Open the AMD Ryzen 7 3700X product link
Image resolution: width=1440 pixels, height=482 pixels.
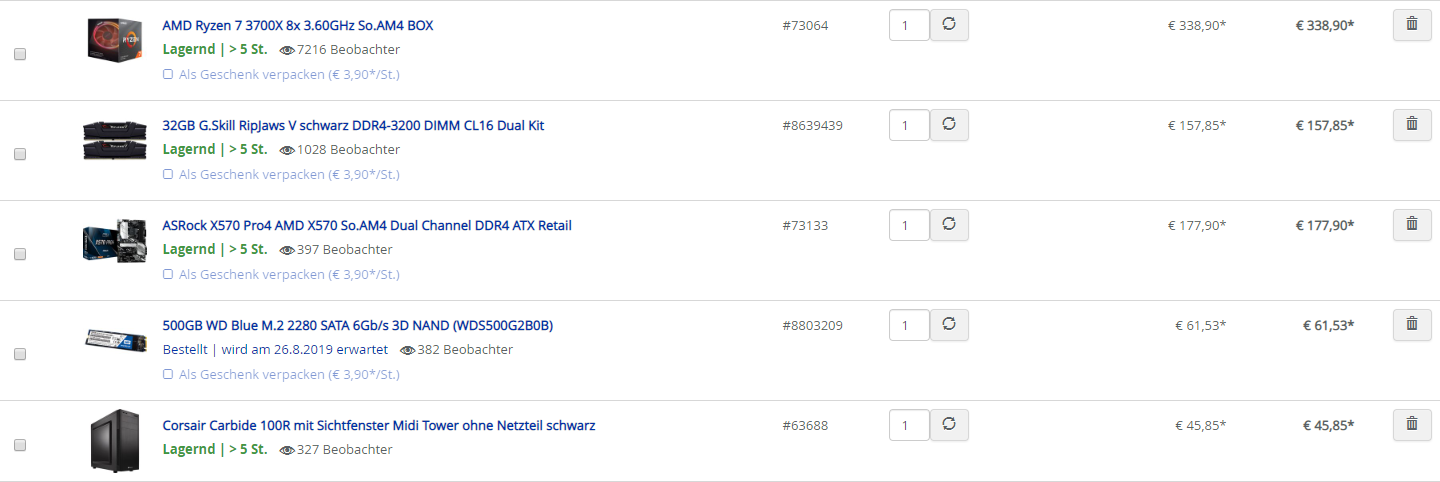[x=298, y=25]
